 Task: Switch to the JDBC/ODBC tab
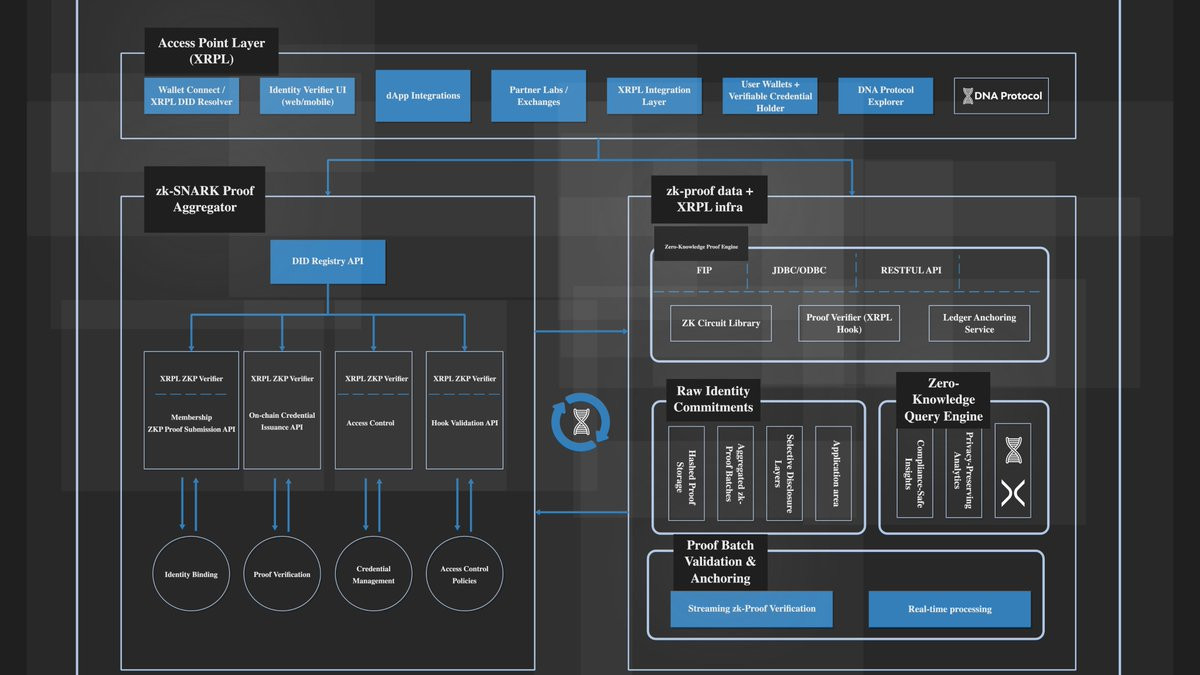point(801,270)
